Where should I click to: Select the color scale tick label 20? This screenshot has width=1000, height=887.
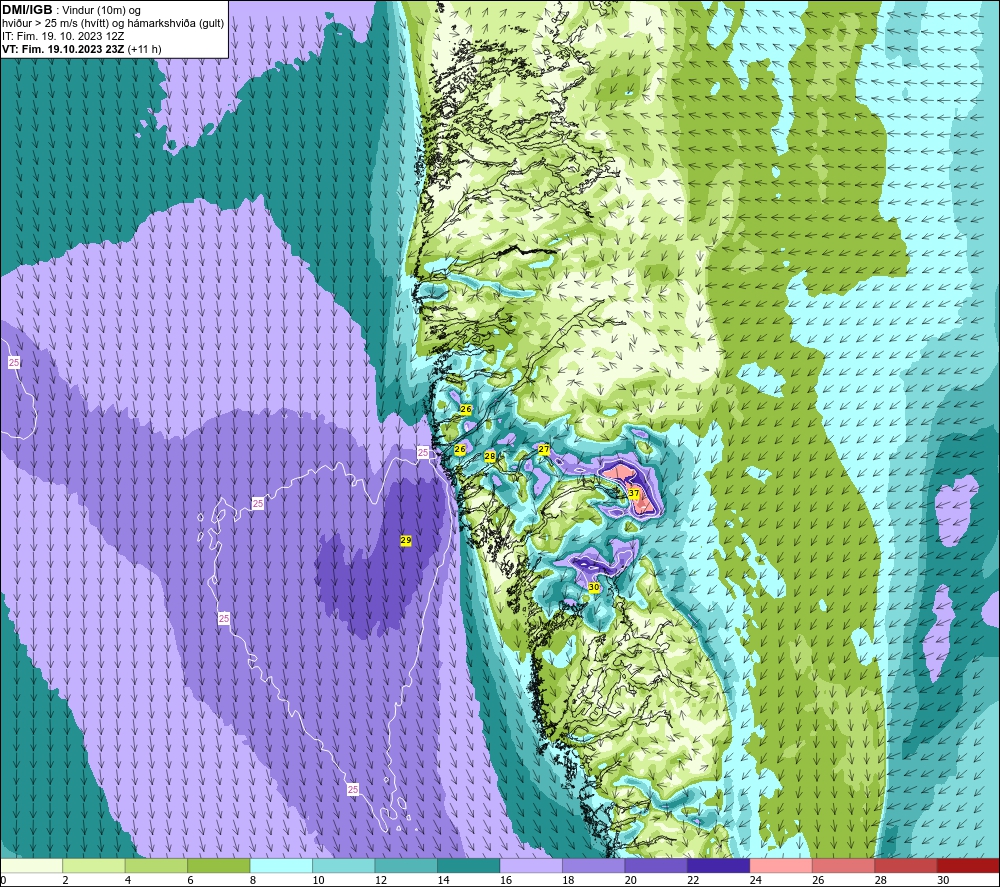click(631, 880)
